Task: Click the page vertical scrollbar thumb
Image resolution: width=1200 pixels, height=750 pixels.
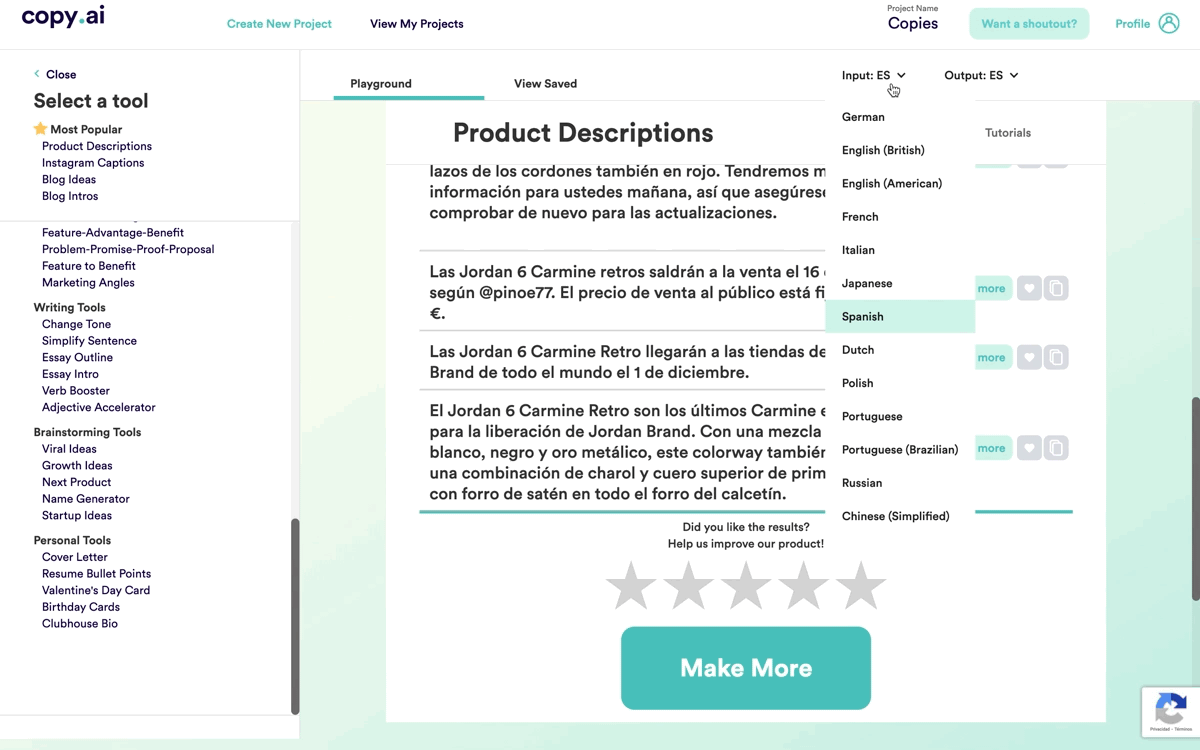Action: tap(1195, 498)
